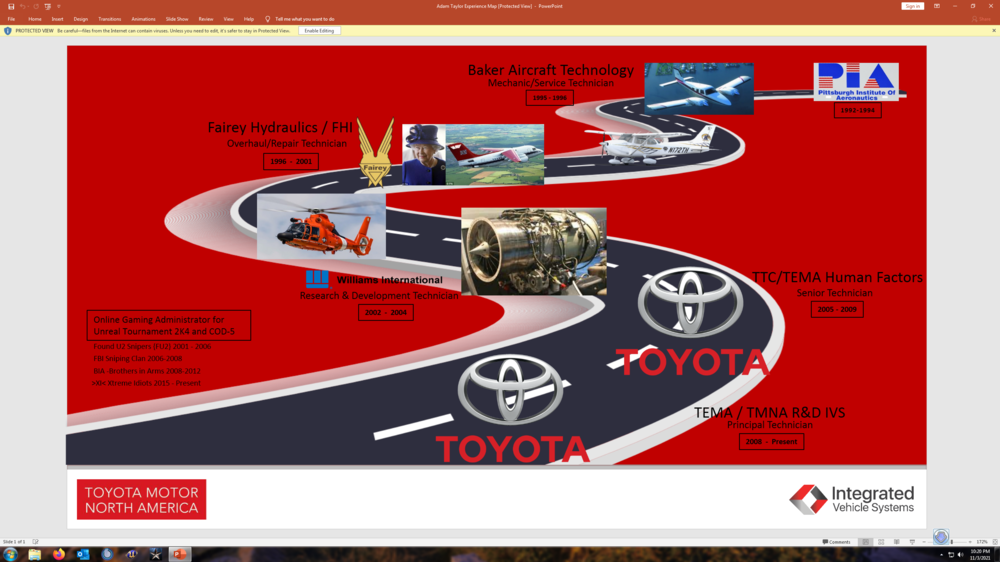Click the slide notes icon in status bar
The width and height of the screenshot is (1000, 562).
tap(36, 542)
